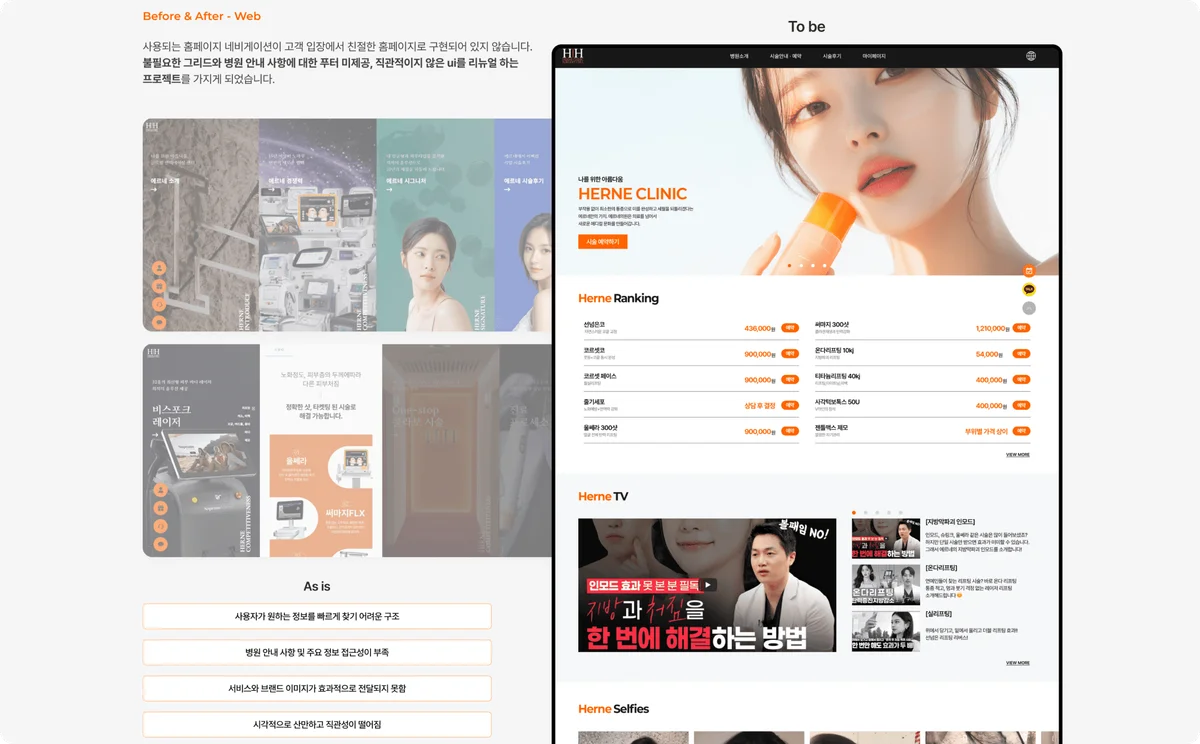Open the orange calendar reservation floating icon
This screenshot has height=744, width=1200.
click(x=1029, y=271)
